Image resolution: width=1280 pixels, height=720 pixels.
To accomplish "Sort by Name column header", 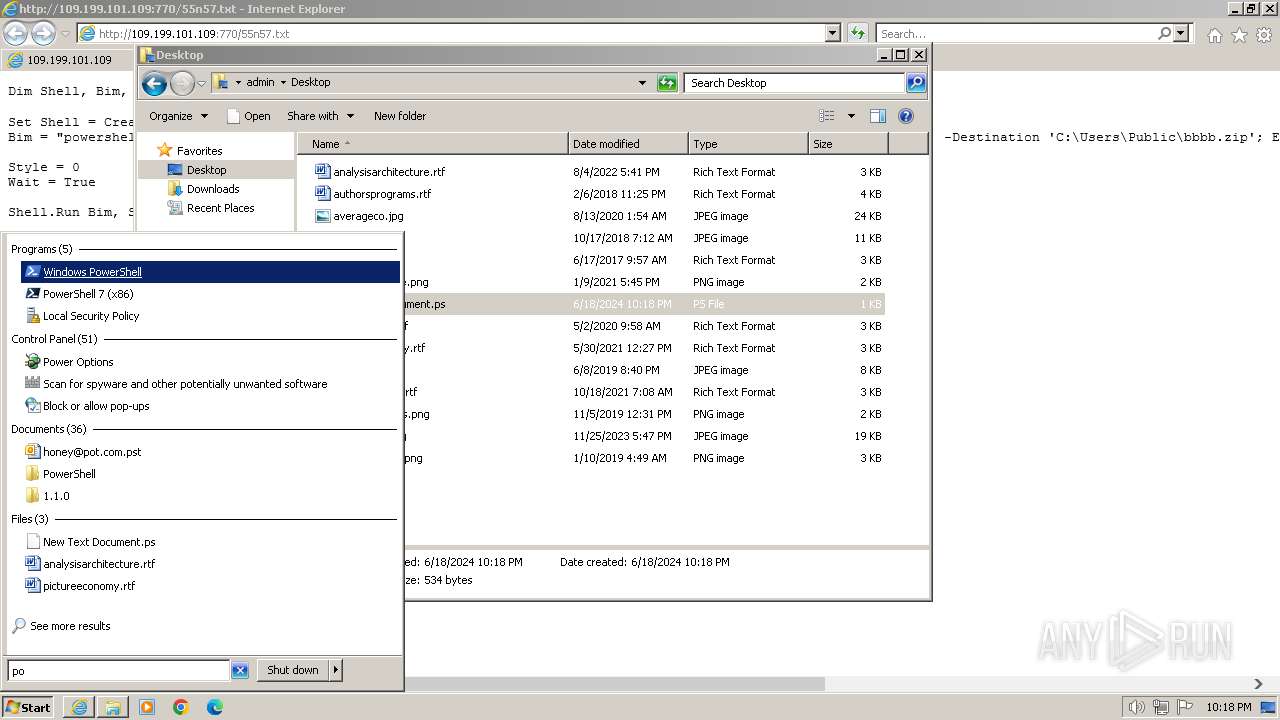I will 432,144.
